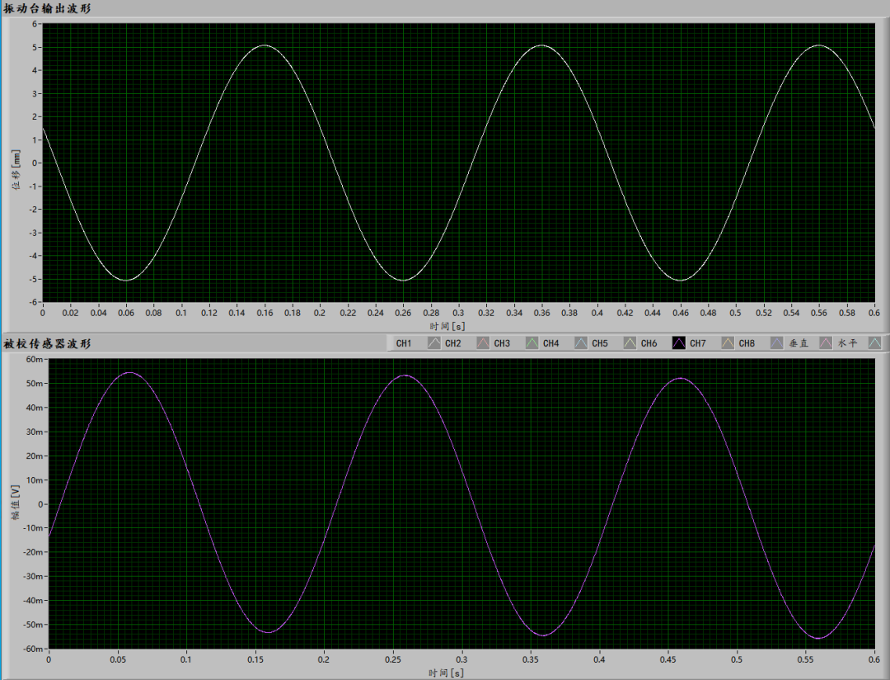890x680 pixels.
Task: Click the 0.05 tick on bottom chart X-axis
Action: point(117,660)
